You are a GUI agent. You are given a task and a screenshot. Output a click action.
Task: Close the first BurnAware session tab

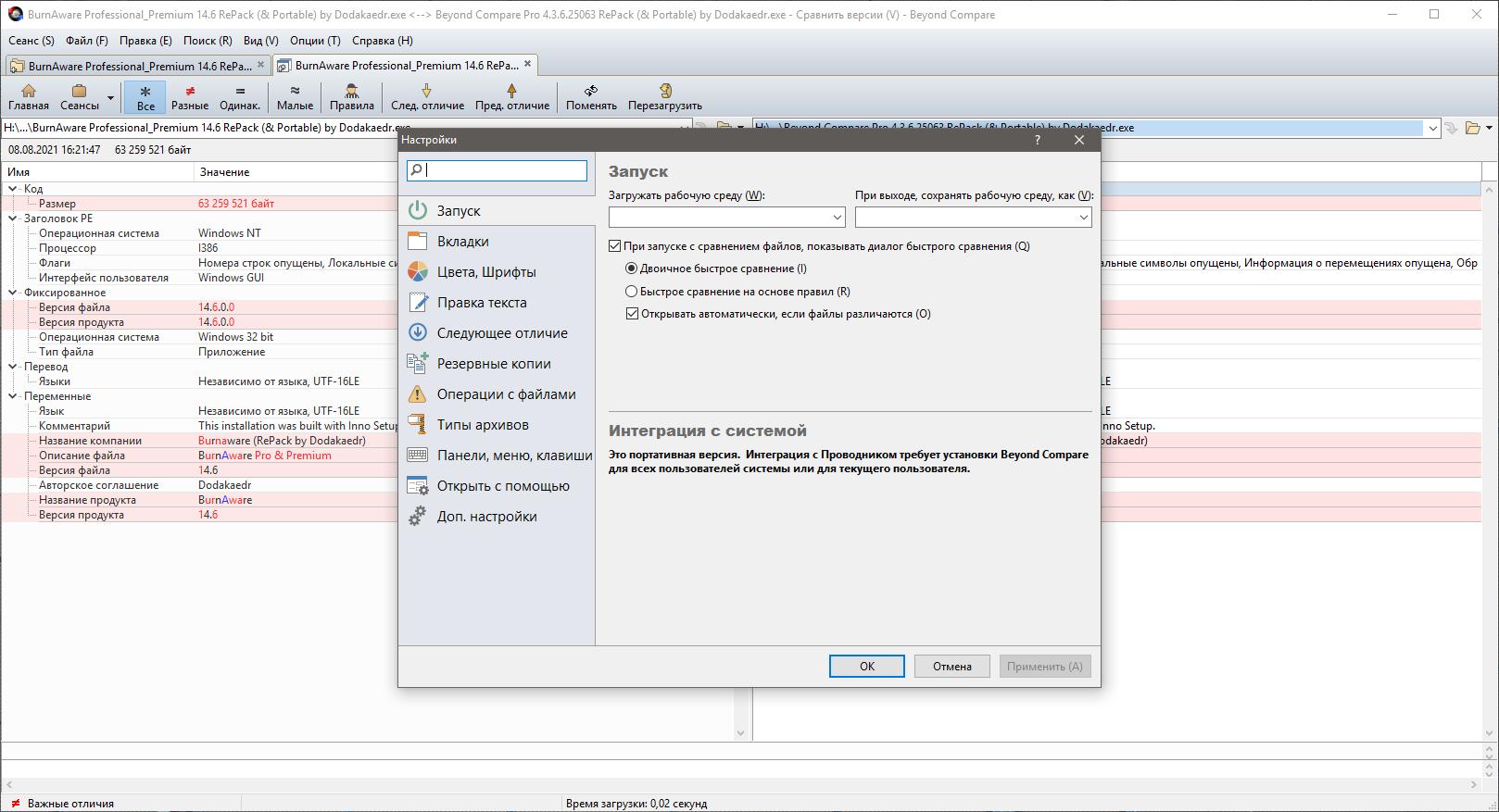260,65
